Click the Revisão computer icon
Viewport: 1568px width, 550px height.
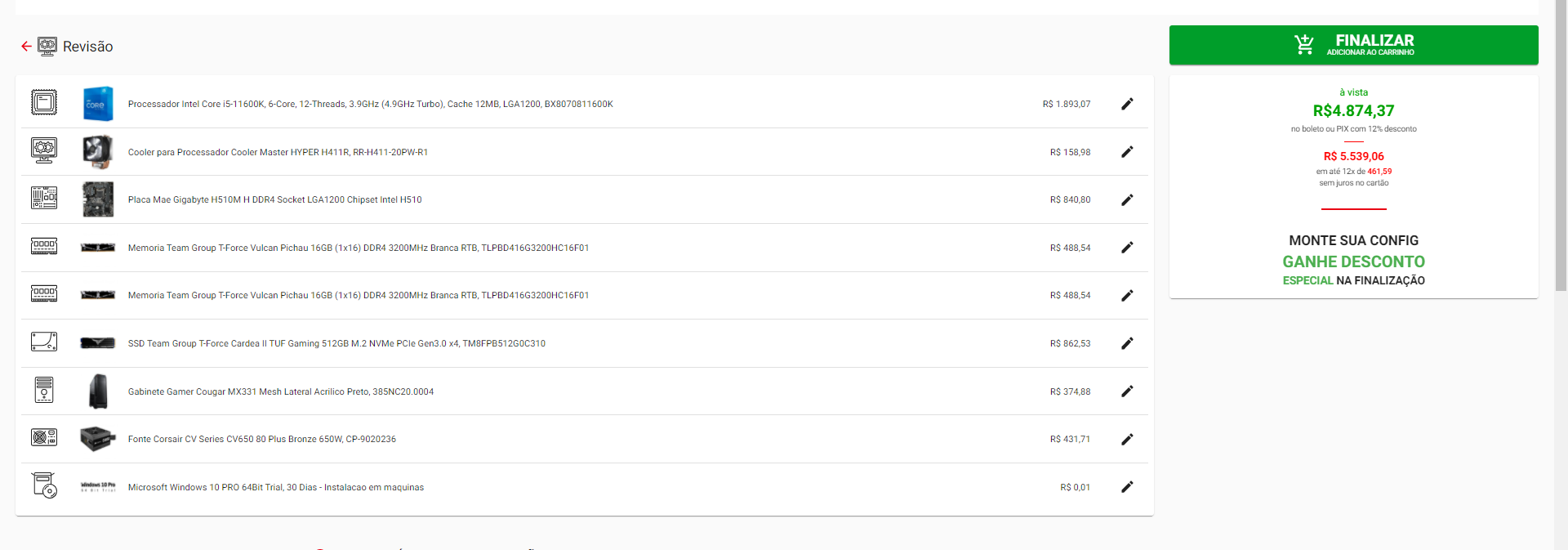point(47,47)
